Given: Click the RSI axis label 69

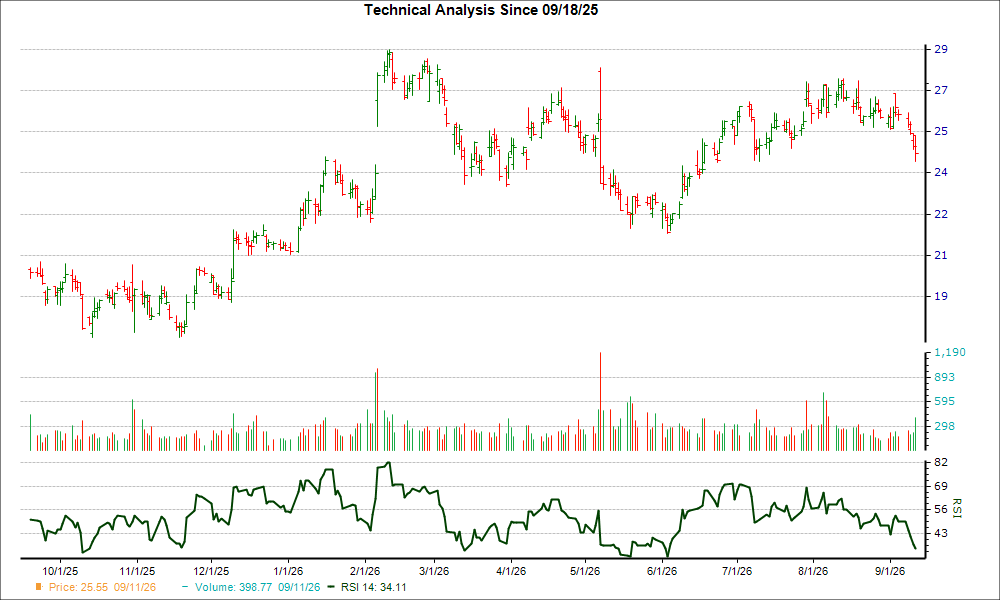Looking at the screenshot, I should (x=941, y=487).
